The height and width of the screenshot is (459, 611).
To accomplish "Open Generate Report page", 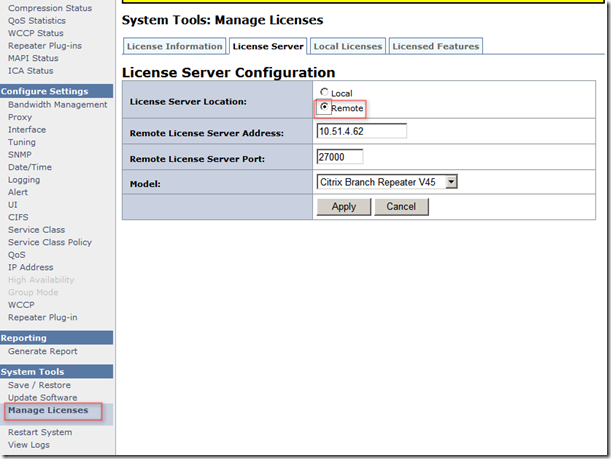I will point(43,351).
